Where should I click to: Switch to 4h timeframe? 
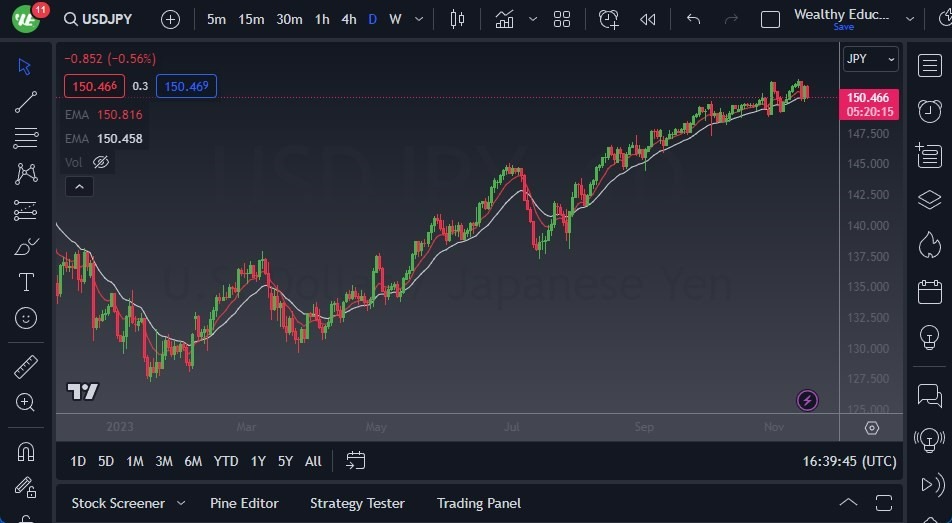click(x=348, y=19)
